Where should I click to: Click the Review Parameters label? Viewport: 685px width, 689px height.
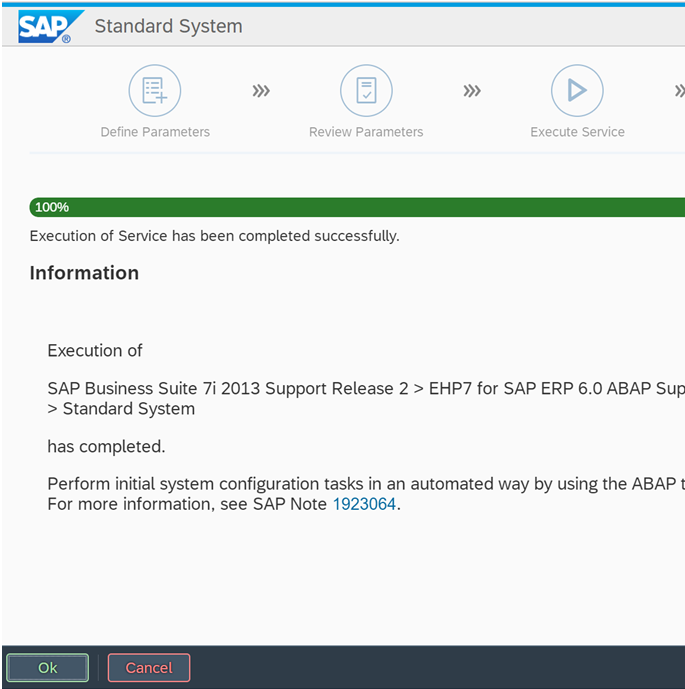366,132
